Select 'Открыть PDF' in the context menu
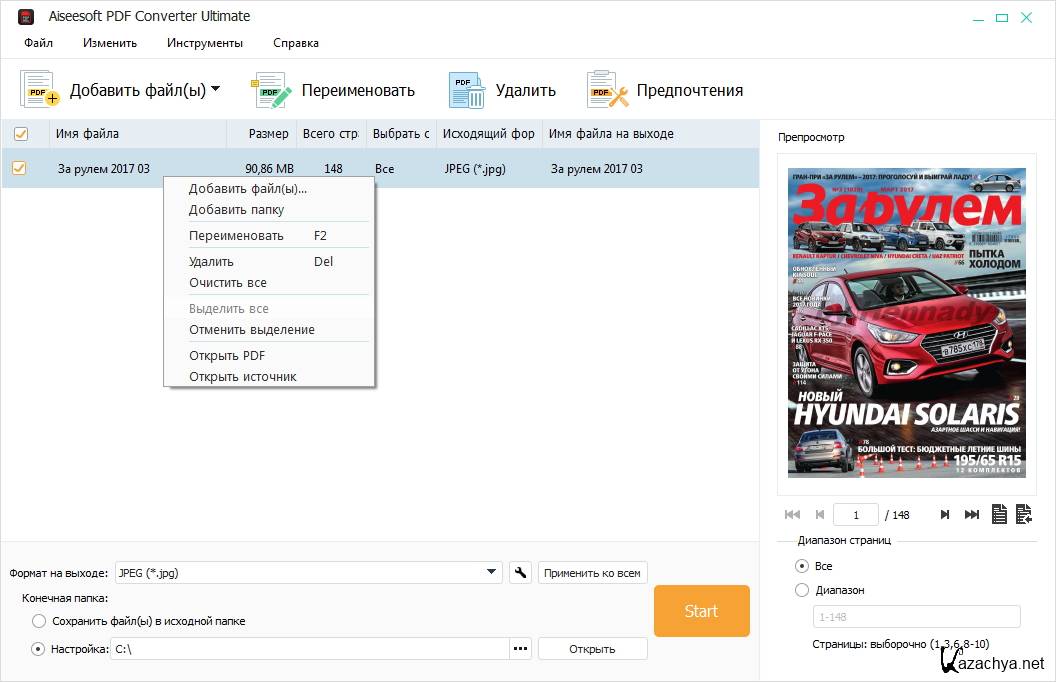The width and height of the screenshot is (1056, 682). (x=227, y=355)
